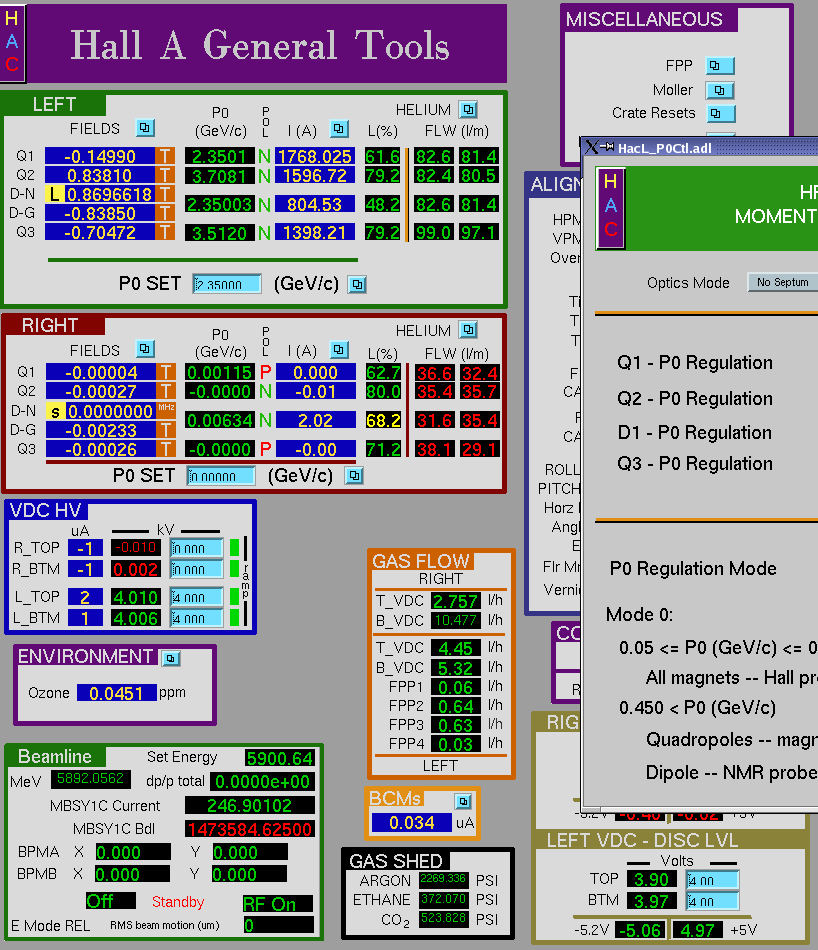Click ETHANE pressure value 372.070
The width and height of the screenshot is (818, 950).
tap(443, 899)
